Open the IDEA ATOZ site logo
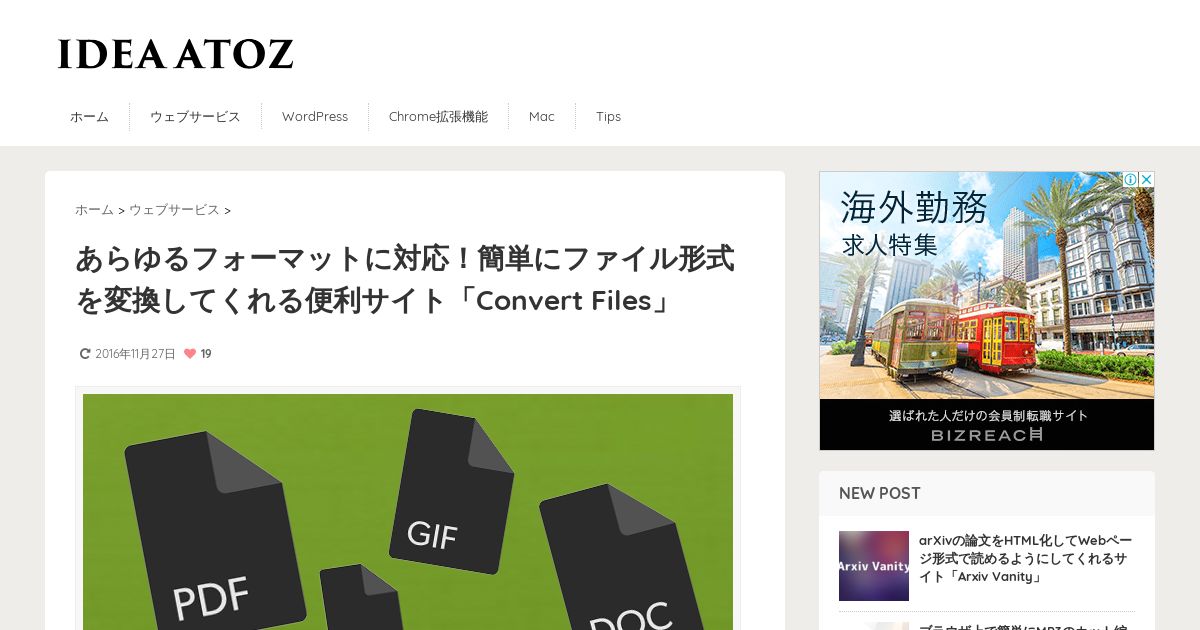Image resolution: width=1200 pixels, height=630 pixels. pos(175,54)
